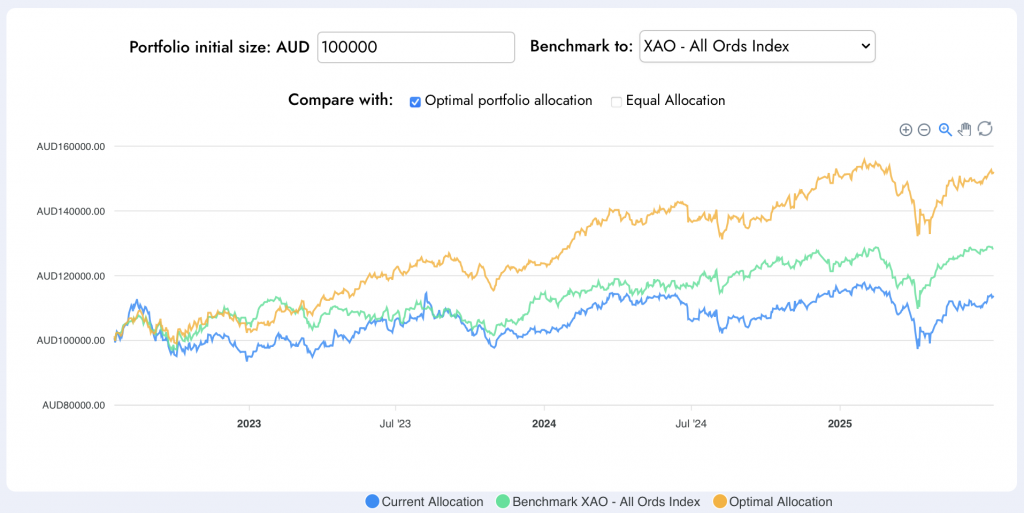Click the Portfolio initial size input field
The width and height of the screenshot is (1024, 513).
click(415, 47)
